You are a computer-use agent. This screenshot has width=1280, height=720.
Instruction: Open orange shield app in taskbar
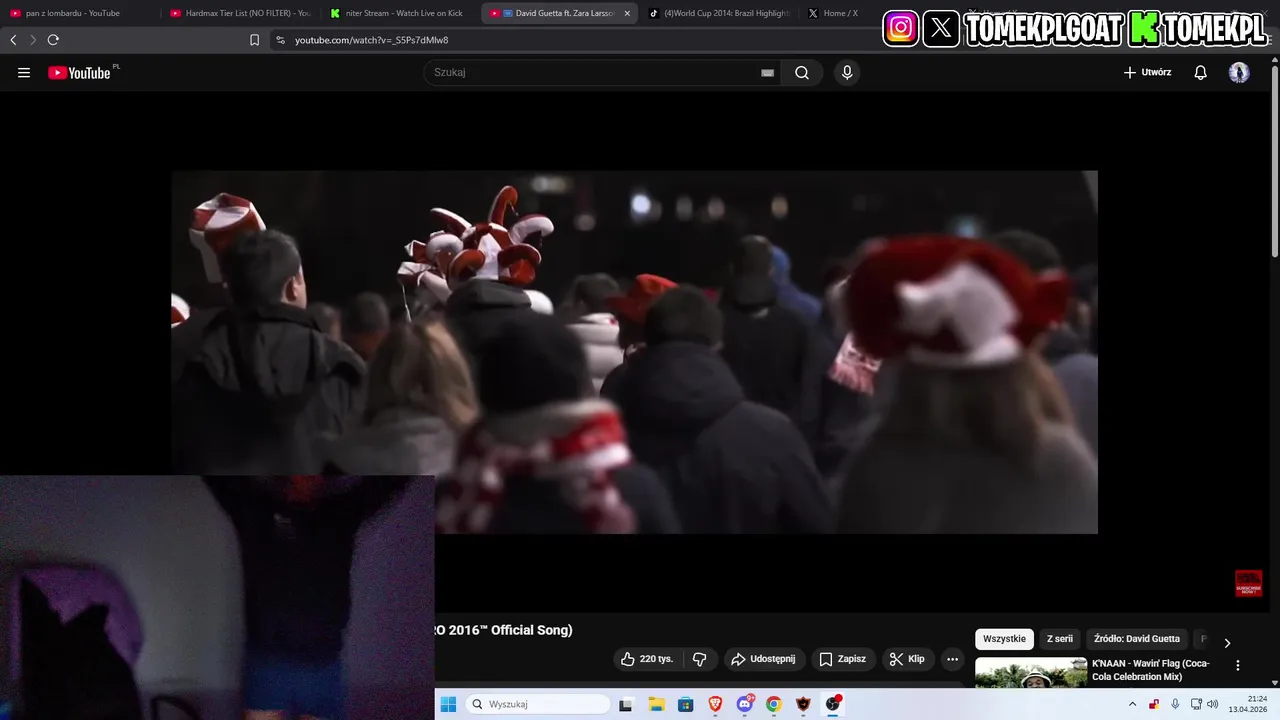pos(803,704)
